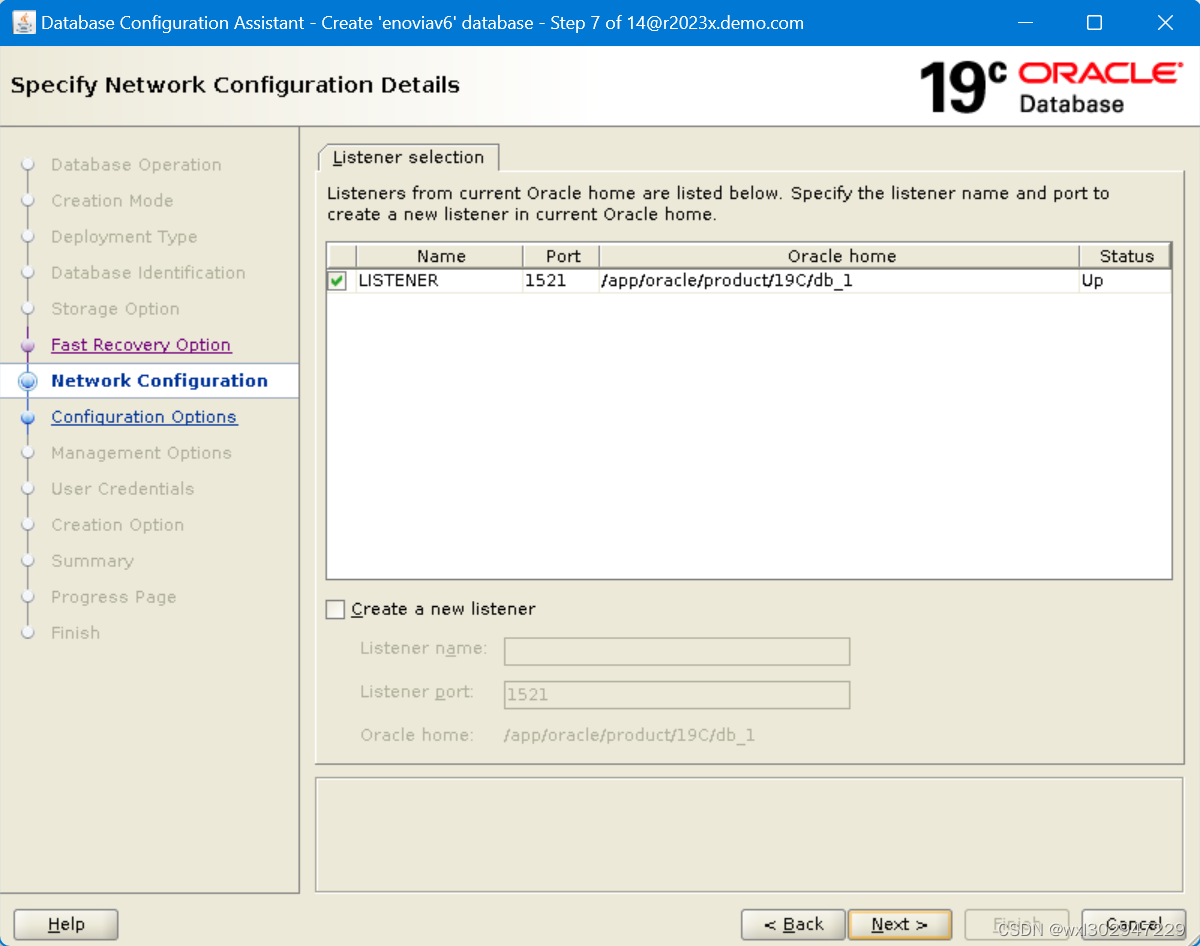Toggle the LISTENER row checkbox
Screen dimensions: 1200x946
(337, 281)
